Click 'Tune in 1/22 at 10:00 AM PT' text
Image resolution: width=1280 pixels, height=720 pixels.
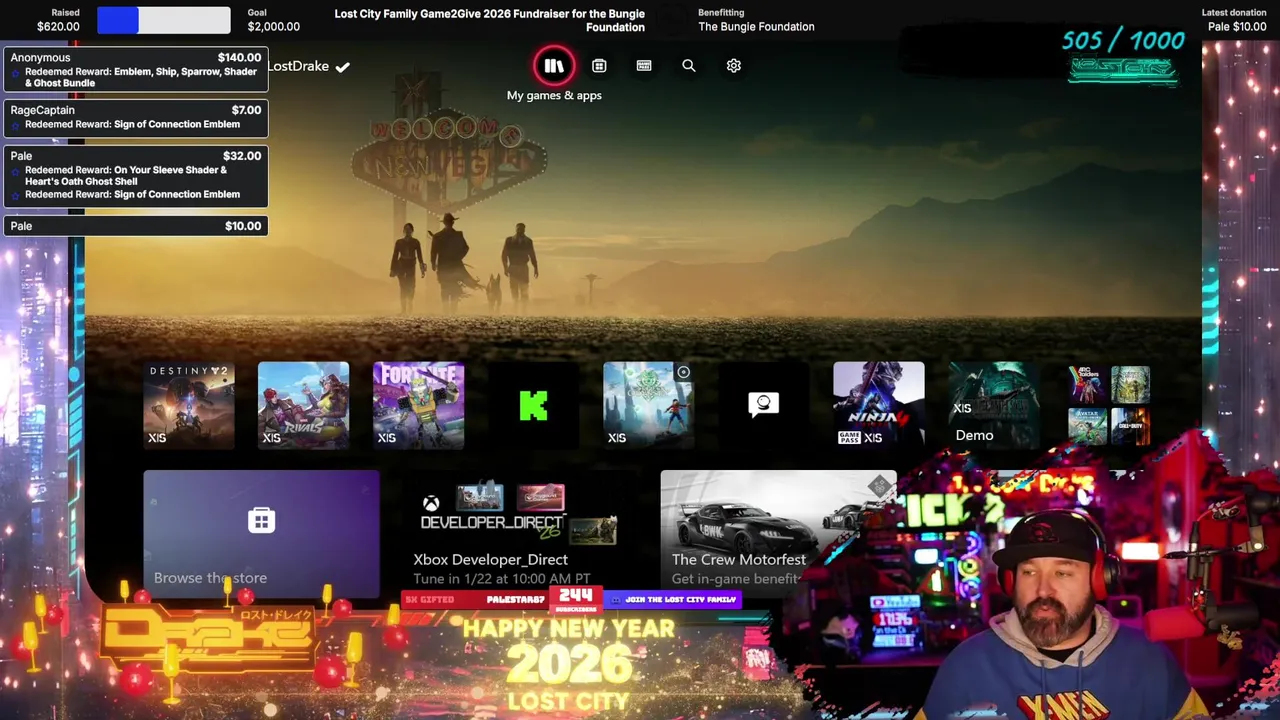(x=502, y=579)
